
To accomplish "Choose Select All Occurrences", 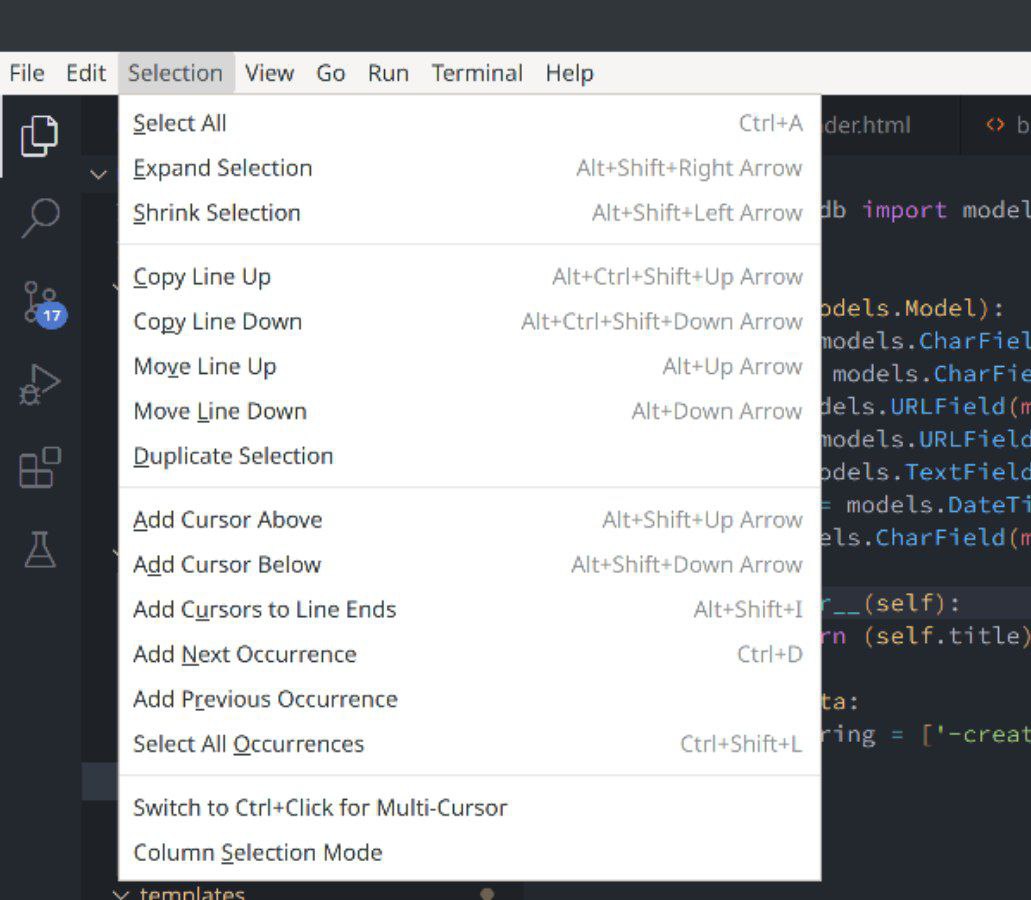I will 248,743.
